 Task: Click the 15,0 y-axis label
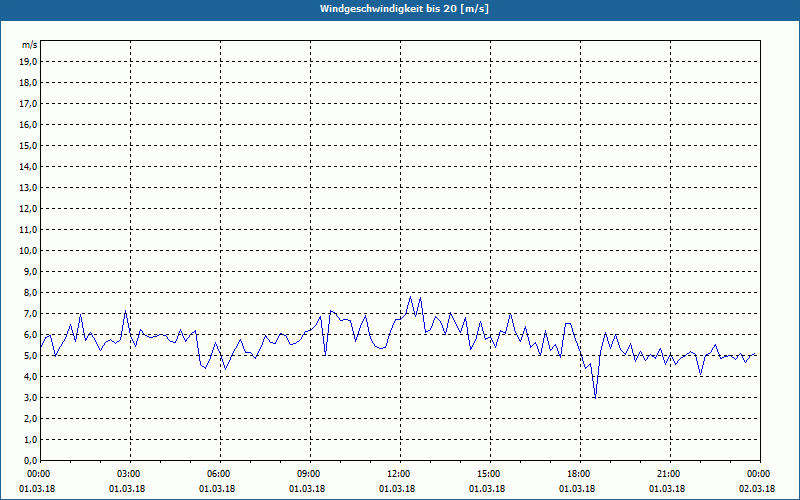point(28,145)
